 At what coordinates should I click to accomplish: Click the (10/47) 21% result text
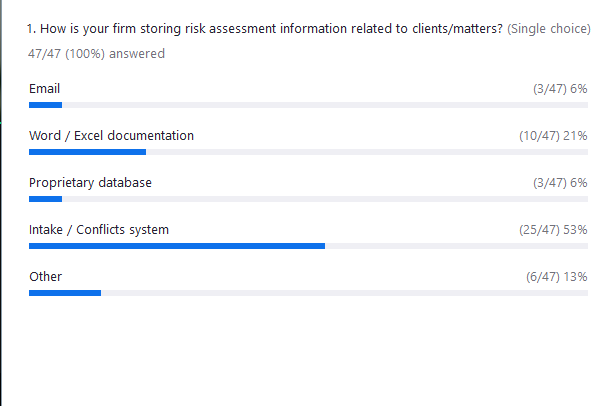point(553,136)
